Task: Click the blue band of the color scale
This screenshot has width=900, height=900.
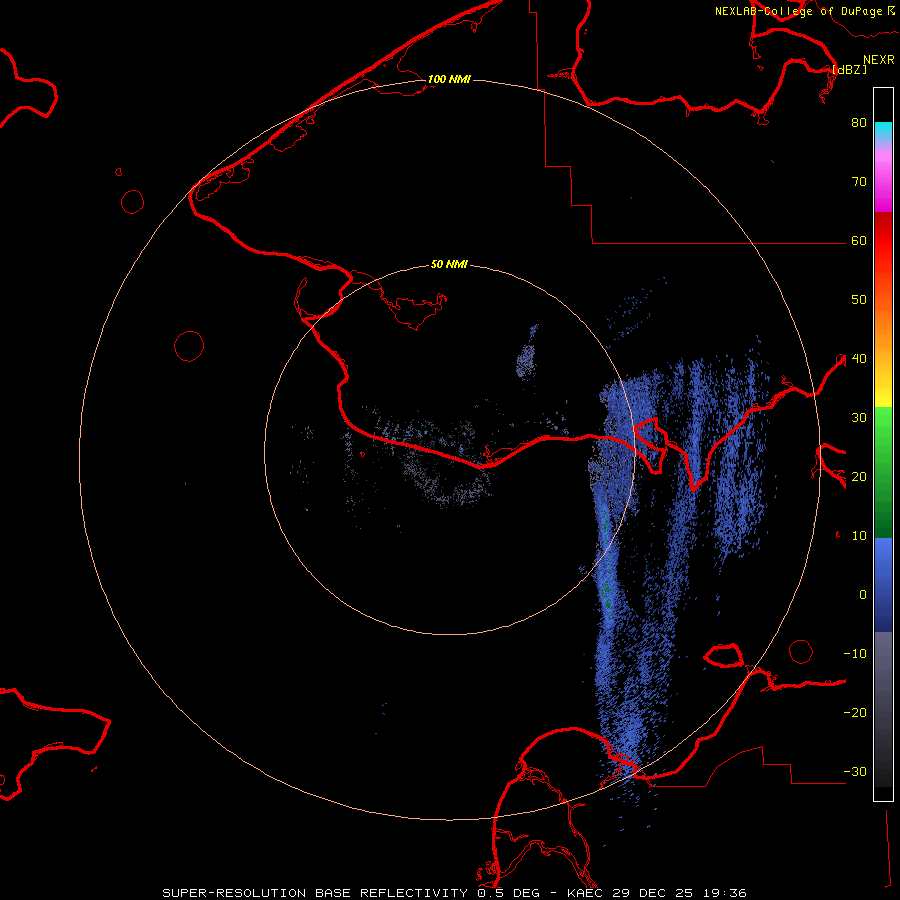Action: pyautogui.click(x=883, y=584)
